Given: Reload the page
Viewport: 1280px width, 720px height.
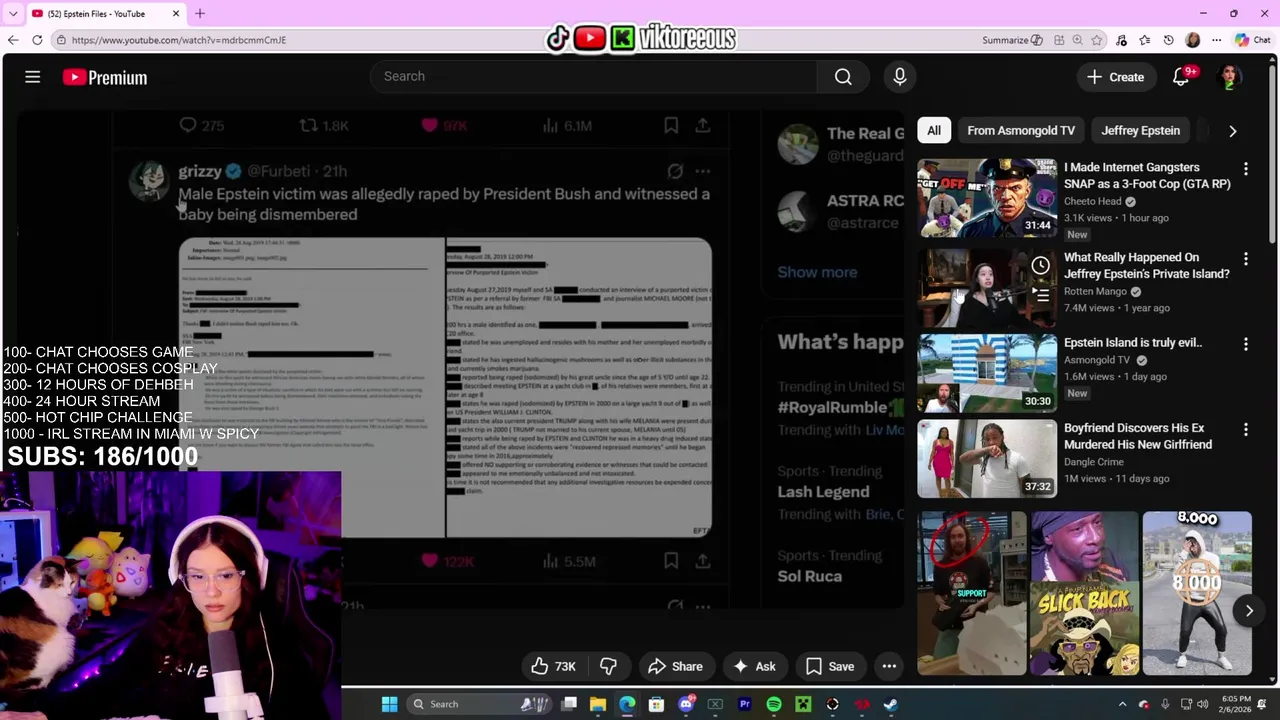Looking at the screenshot, I should [37, 40].
